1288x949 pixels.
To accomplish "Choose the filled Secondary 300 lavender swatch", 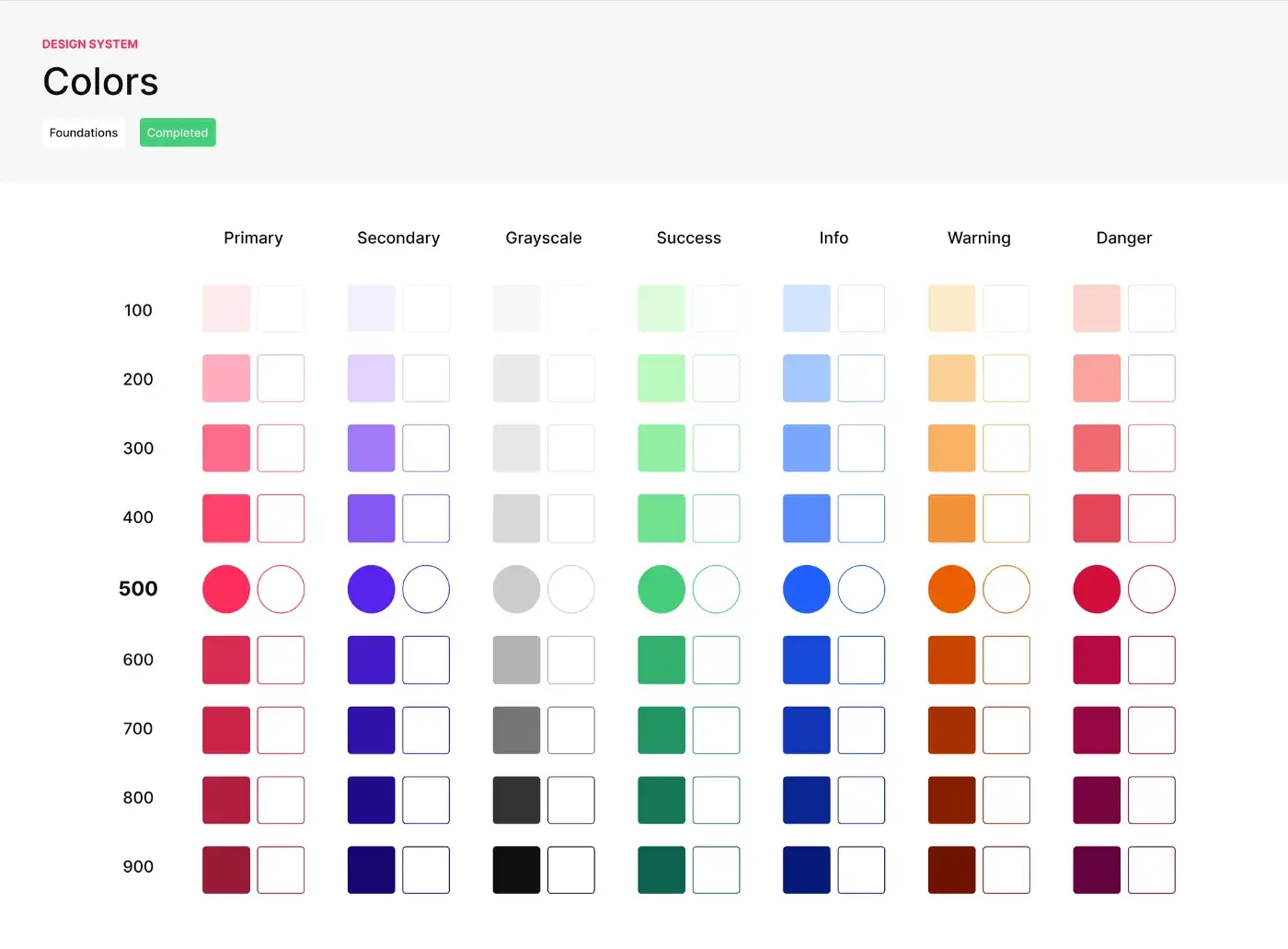I will (x=372, y=448).
